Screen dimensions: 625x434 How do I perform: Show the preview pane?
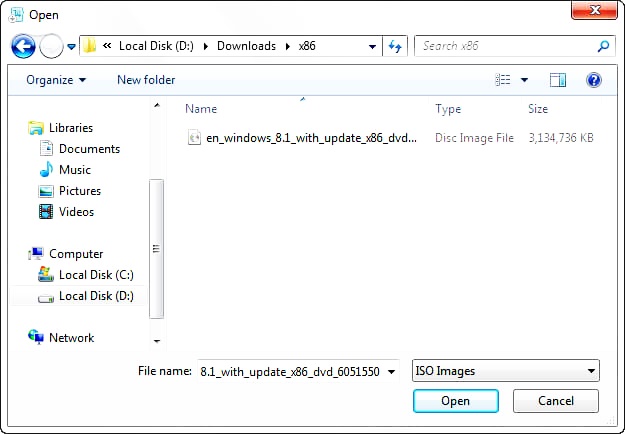tap(558, 80)
